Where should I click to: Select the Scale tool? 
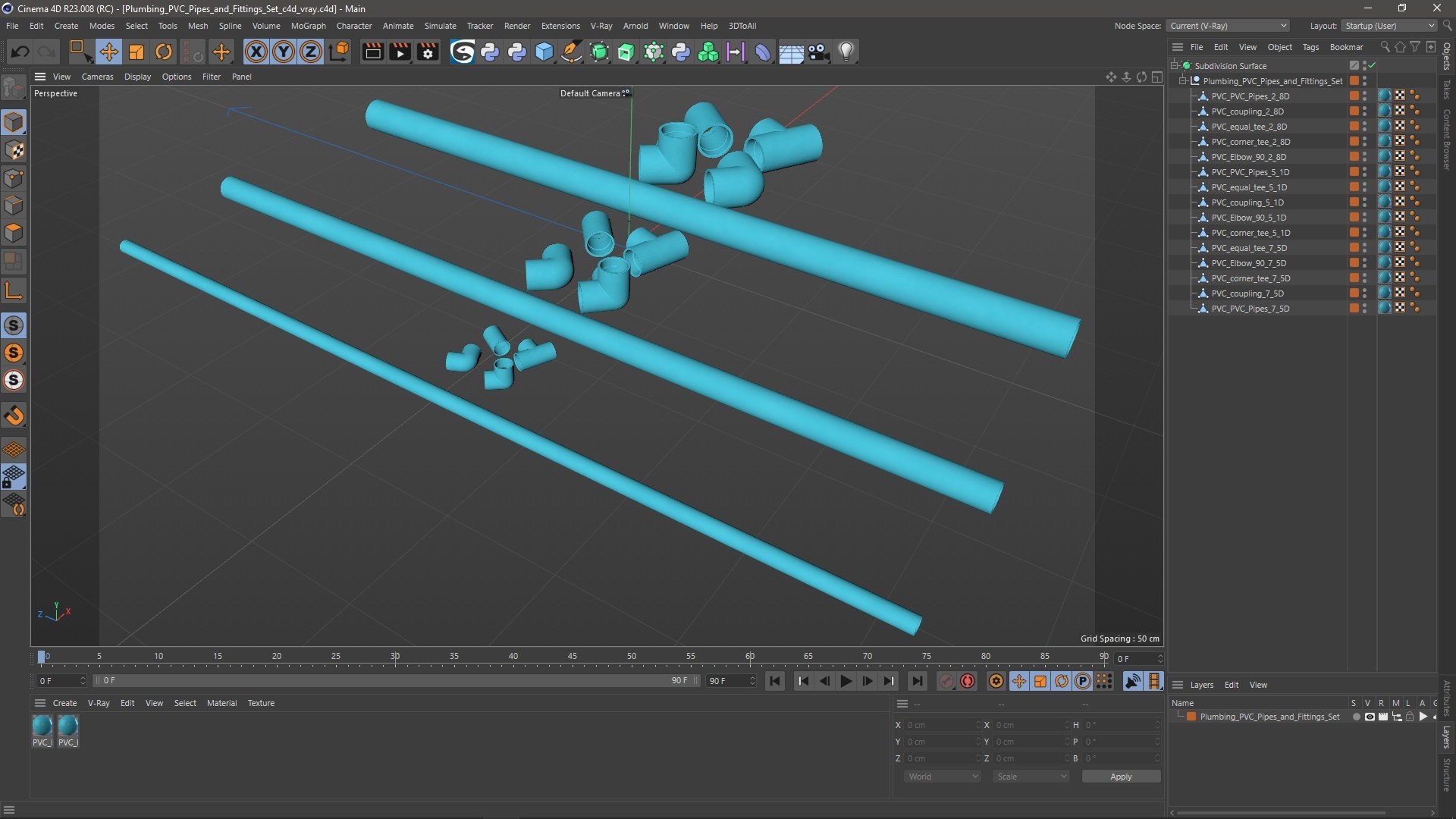coord(136,52)
